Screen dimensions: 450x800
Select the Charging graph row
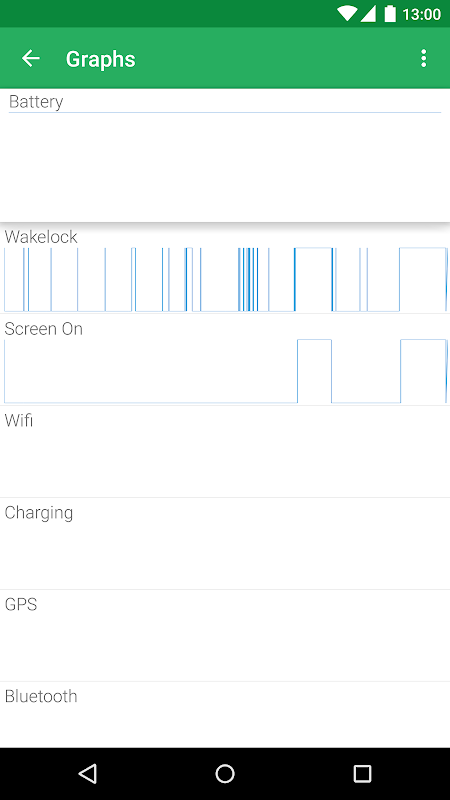[x=225, y=543]
